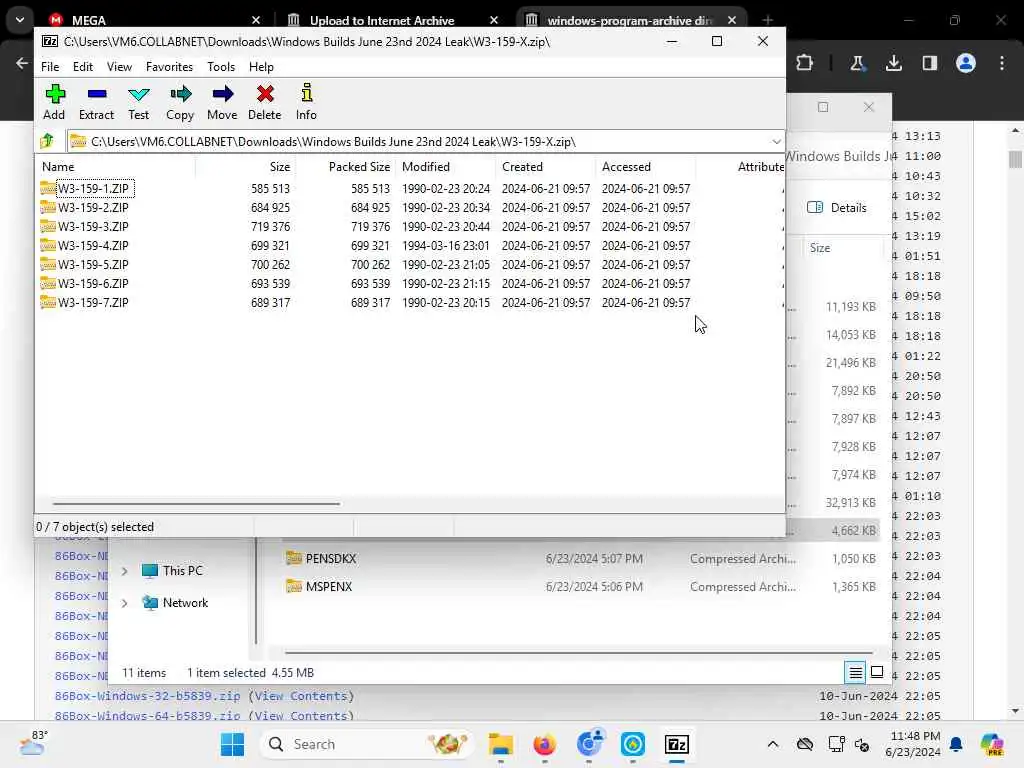Switch to the windows-program-archive tab
The width and height of the screenshot is (1024, 768).
(631, 20)
